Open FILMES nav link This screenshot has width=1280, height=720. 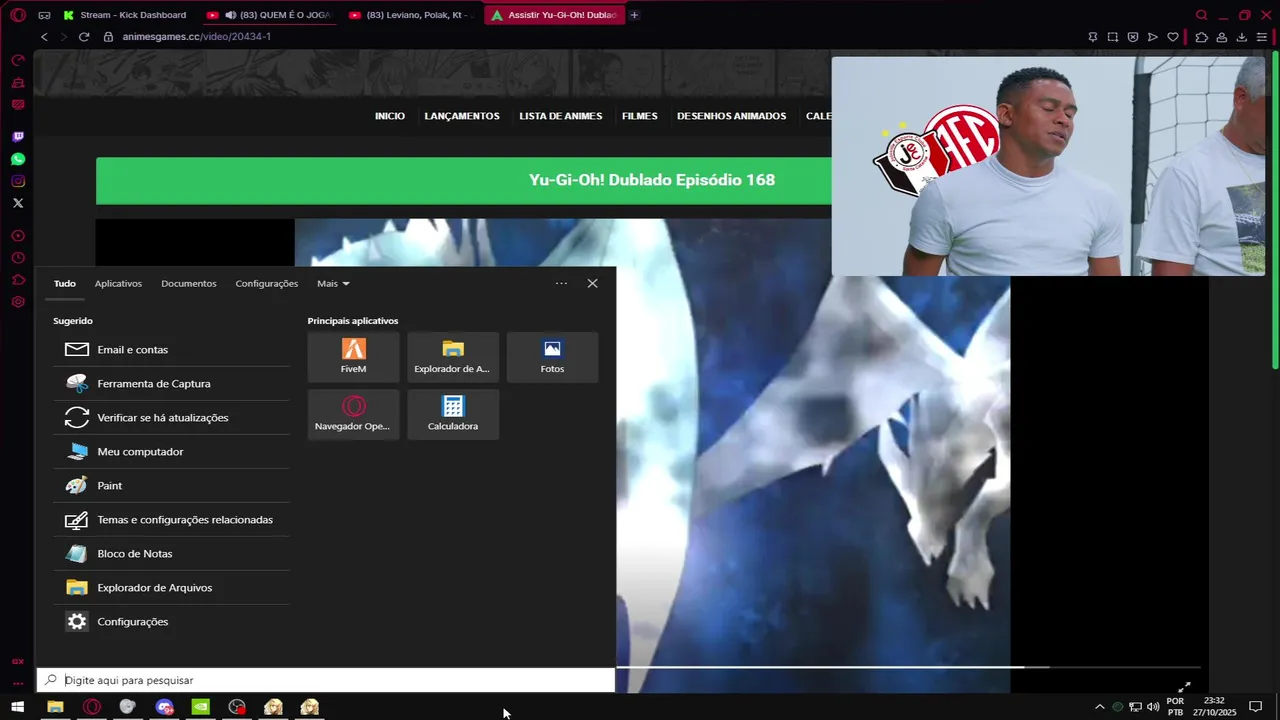[x=640, y=116]
